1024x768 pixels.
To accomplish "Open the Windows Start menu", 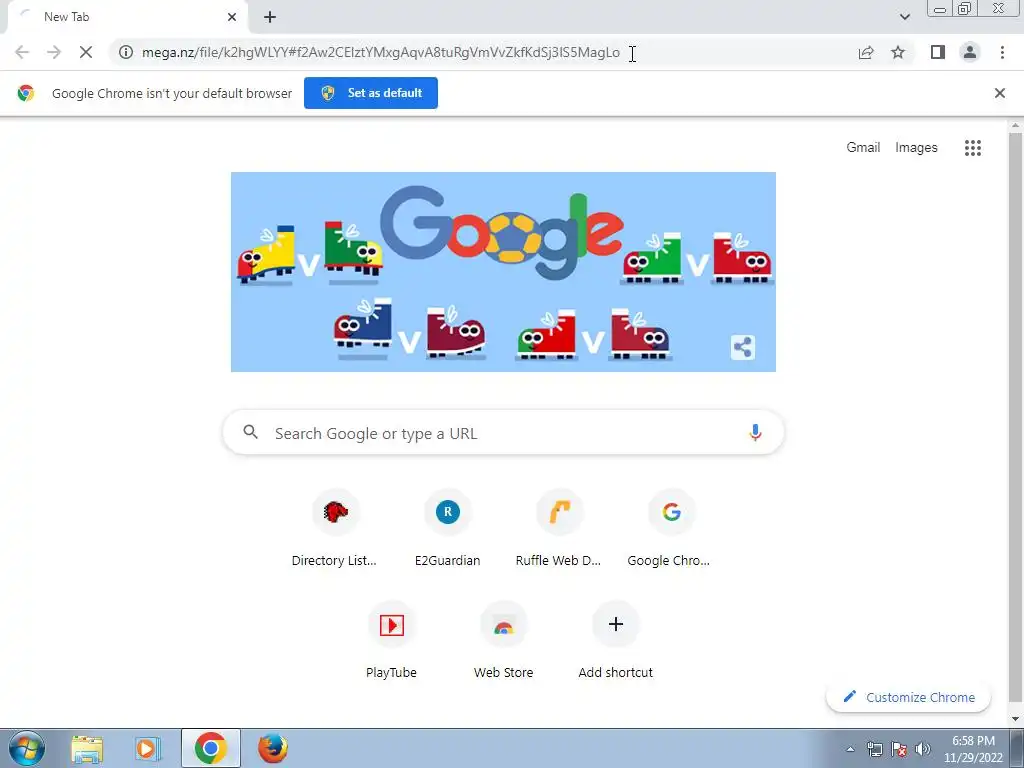I will 27,748.
